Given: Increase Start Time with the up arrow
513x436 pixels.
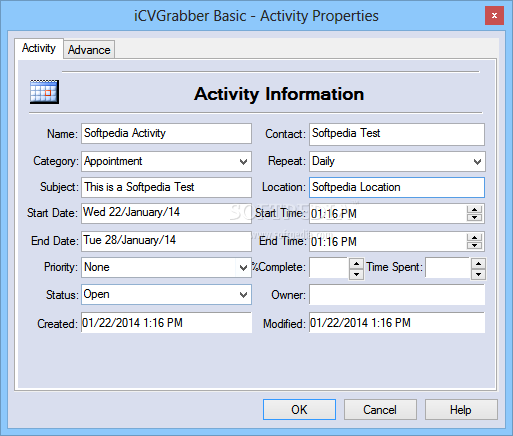Looking at the screenshot, I should (x=474, y=210).
